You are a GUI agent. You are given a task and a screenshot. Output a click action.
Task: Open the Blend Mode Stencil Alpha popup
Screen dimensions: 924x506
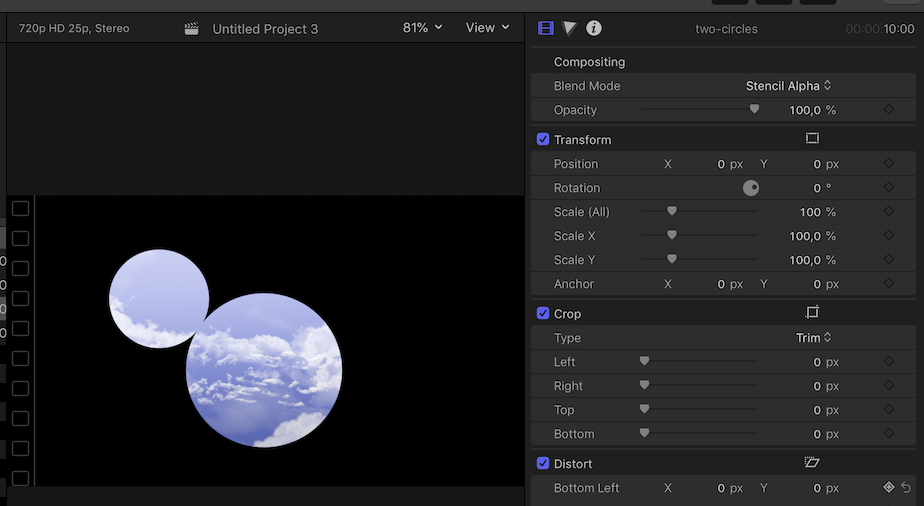[x=788, y=86]
